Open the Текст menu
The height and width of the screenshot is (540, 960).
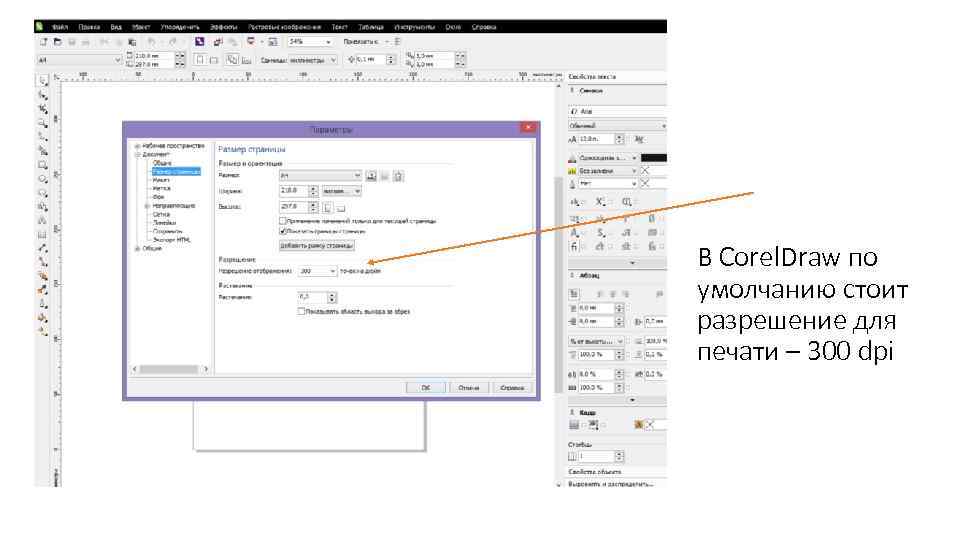point(339,27)
